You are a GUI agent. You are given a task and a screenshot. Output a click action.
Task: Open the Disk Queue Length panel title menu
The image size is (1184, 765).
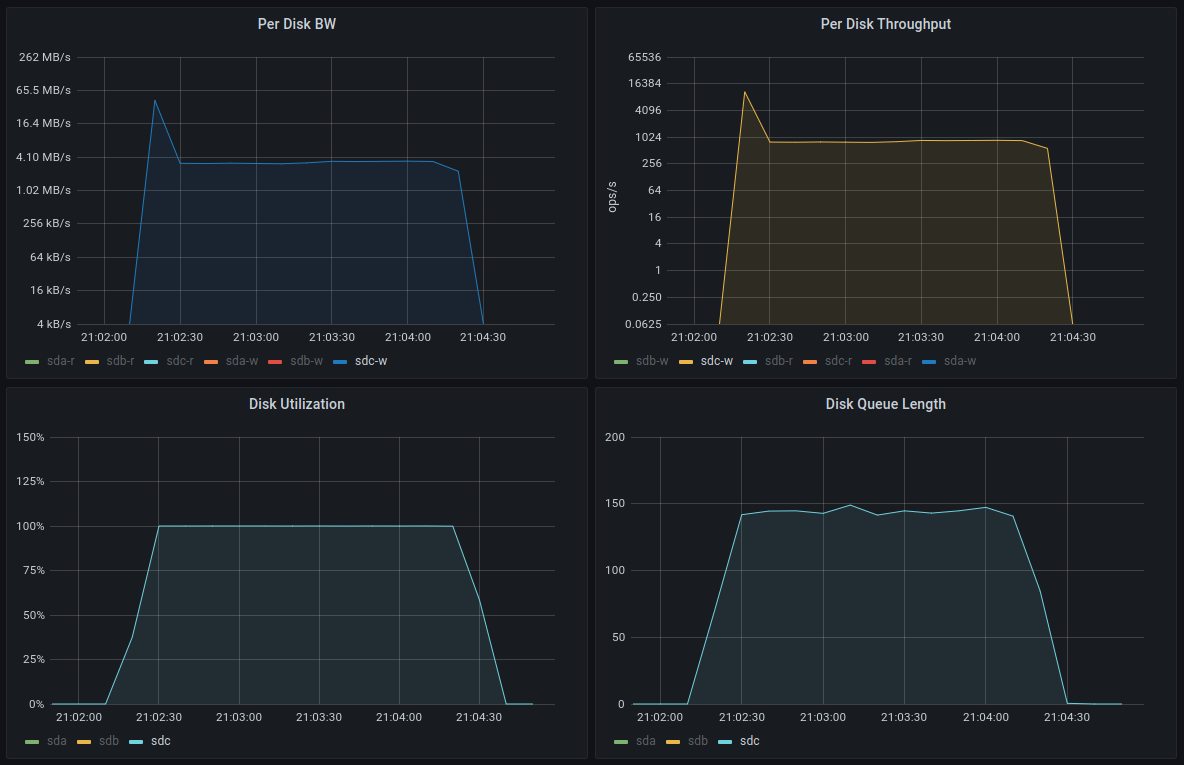pyautogui.click(x=885, y=404)
